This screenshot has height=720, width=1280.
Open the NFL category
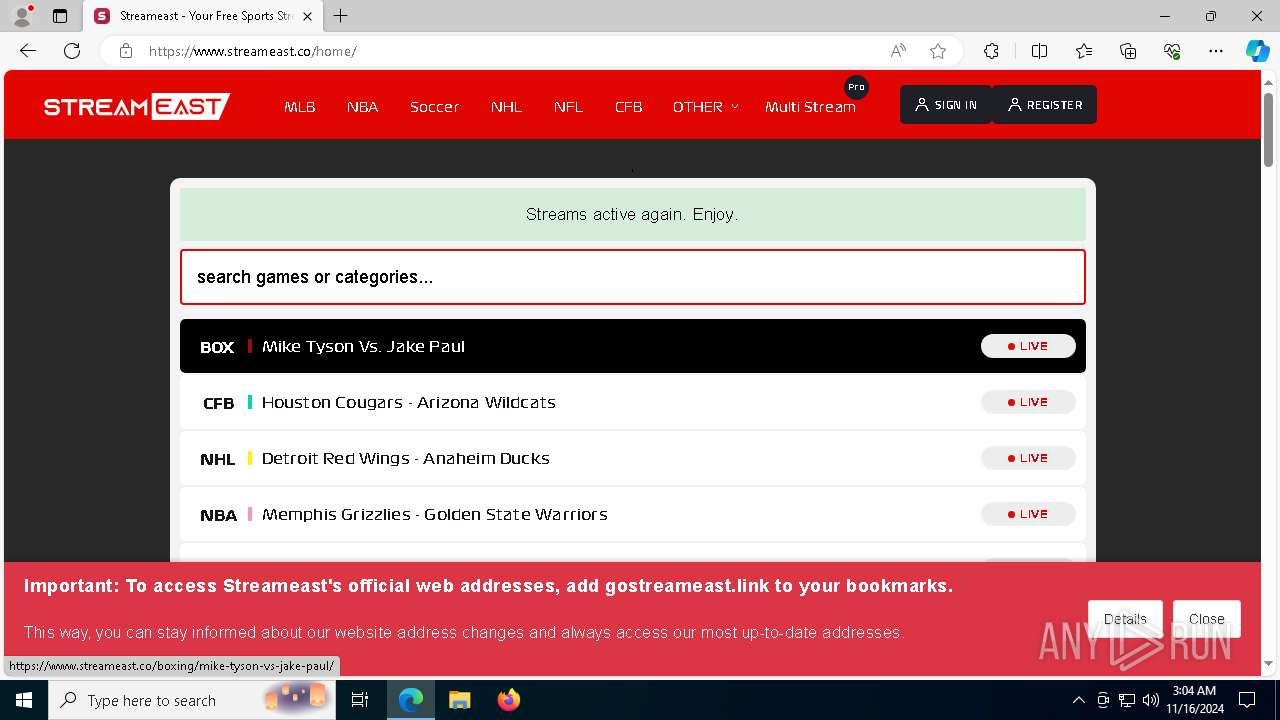pos(568,106)
